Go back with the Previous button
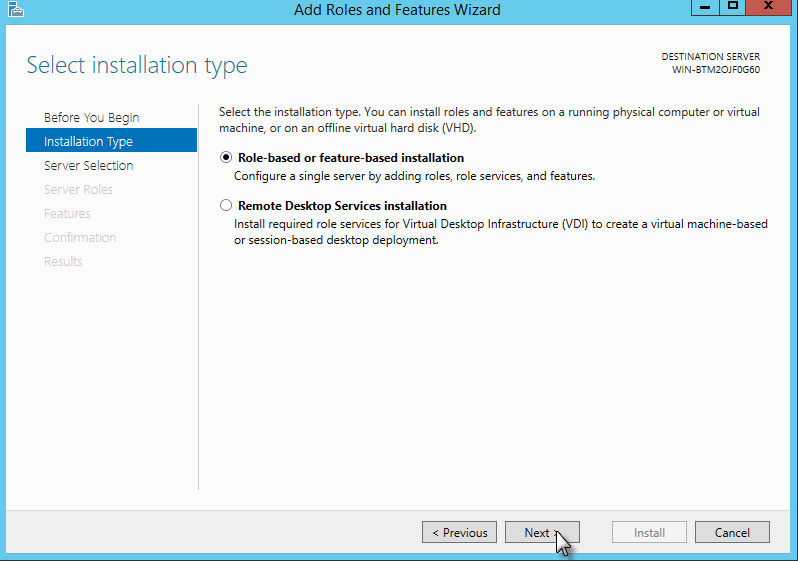 (459, 533)
